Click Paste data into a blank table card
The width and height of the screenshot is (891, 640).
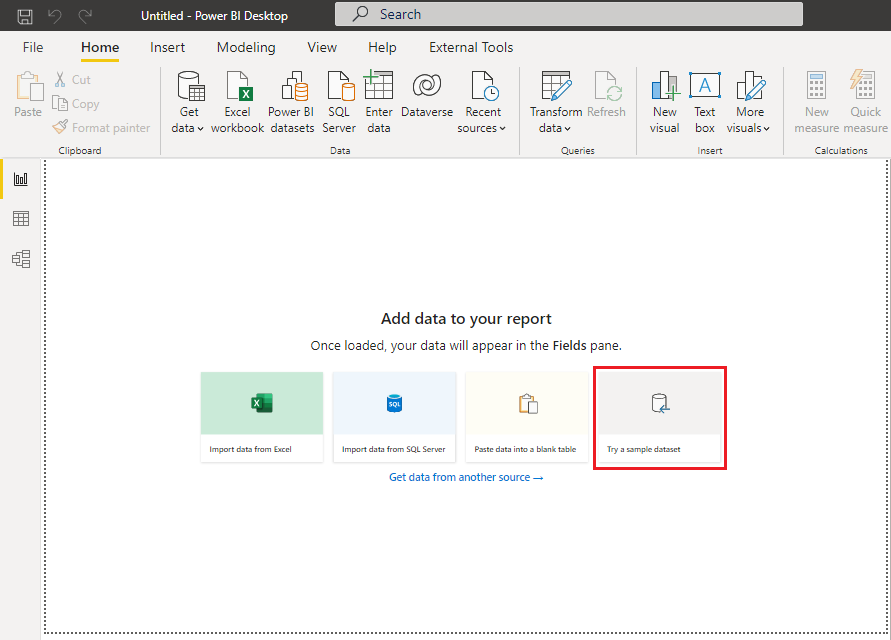[x=527, y=417]
